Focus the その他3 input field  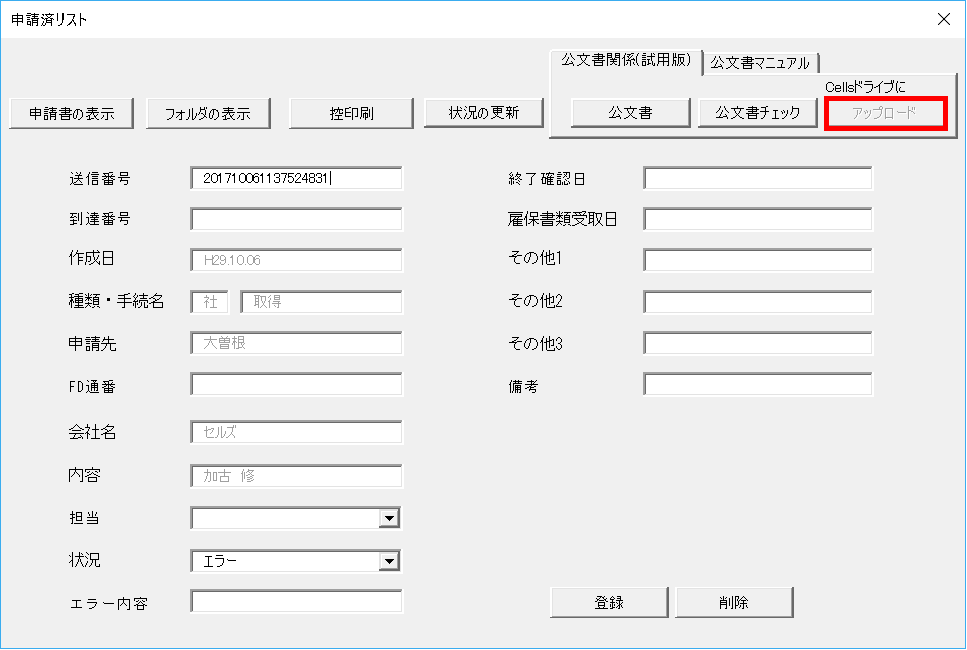758,343
